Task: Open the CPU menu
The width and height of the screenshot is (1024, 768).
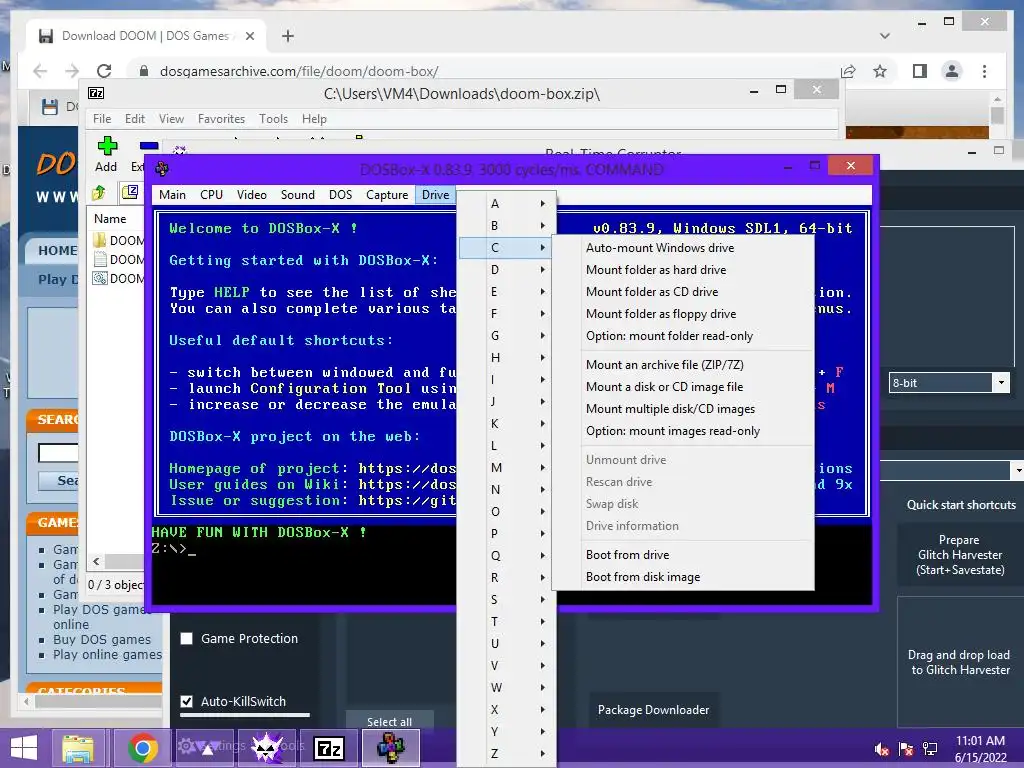Action: (x=212, y=195)
